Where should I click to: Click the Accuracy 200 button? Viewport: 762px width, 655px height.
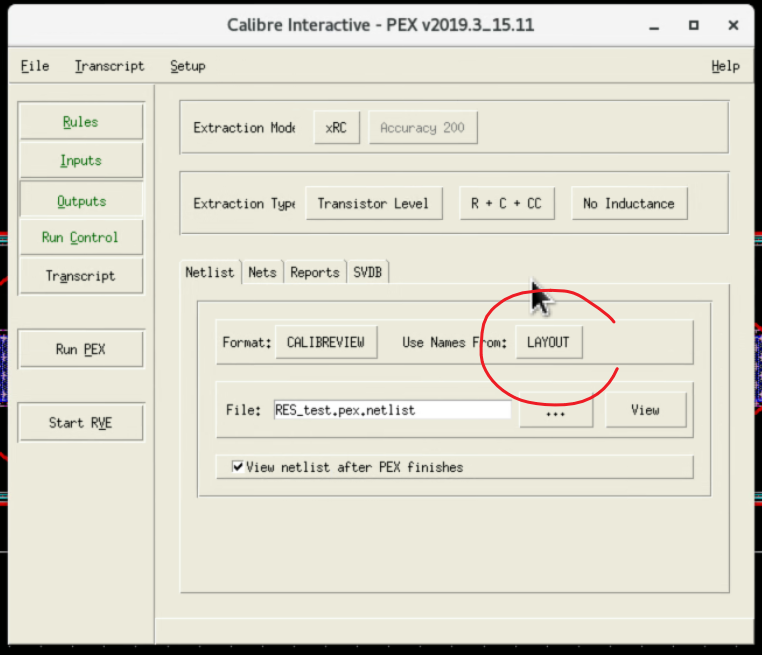click(423, 128)
